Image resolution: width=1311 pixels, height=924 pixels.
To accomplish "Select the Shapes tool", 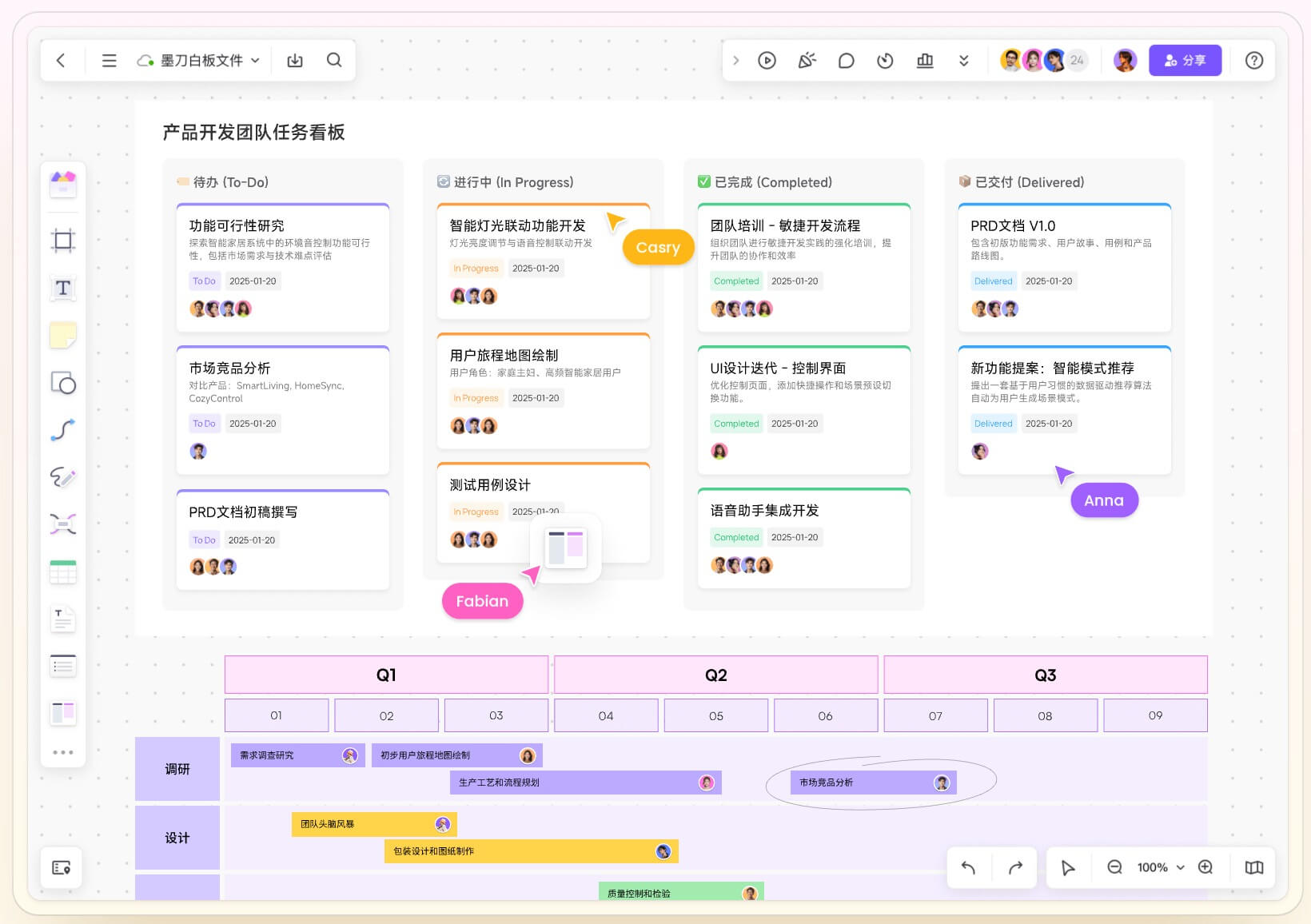I will point(63,383).
